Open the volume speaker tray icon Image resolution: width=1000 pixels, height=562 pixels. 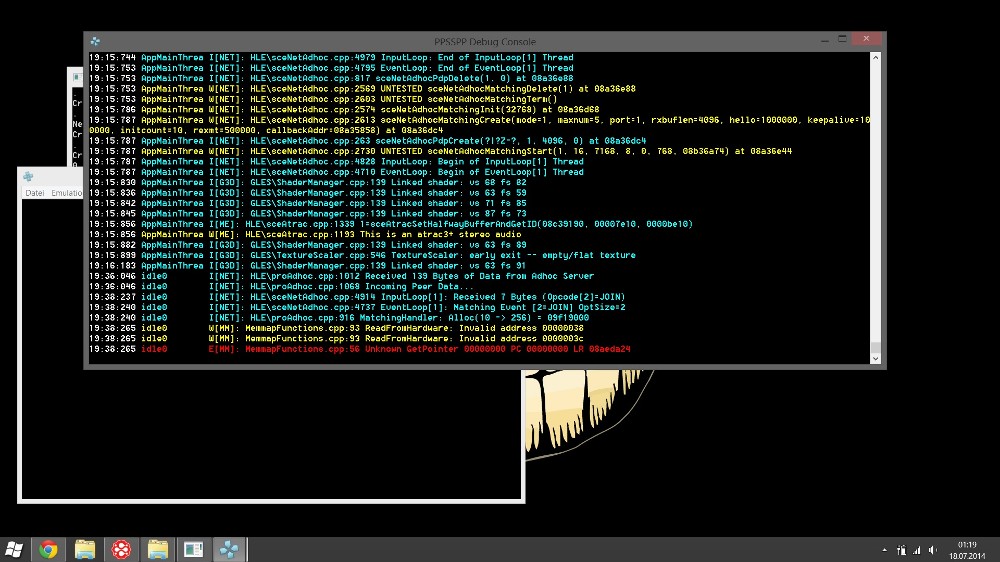click(x=932, y=549)
